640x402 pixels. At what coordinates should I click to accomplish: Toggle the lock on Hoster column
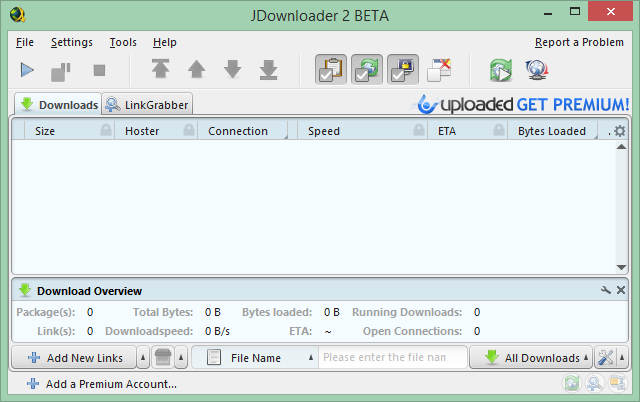coord(189,130)
